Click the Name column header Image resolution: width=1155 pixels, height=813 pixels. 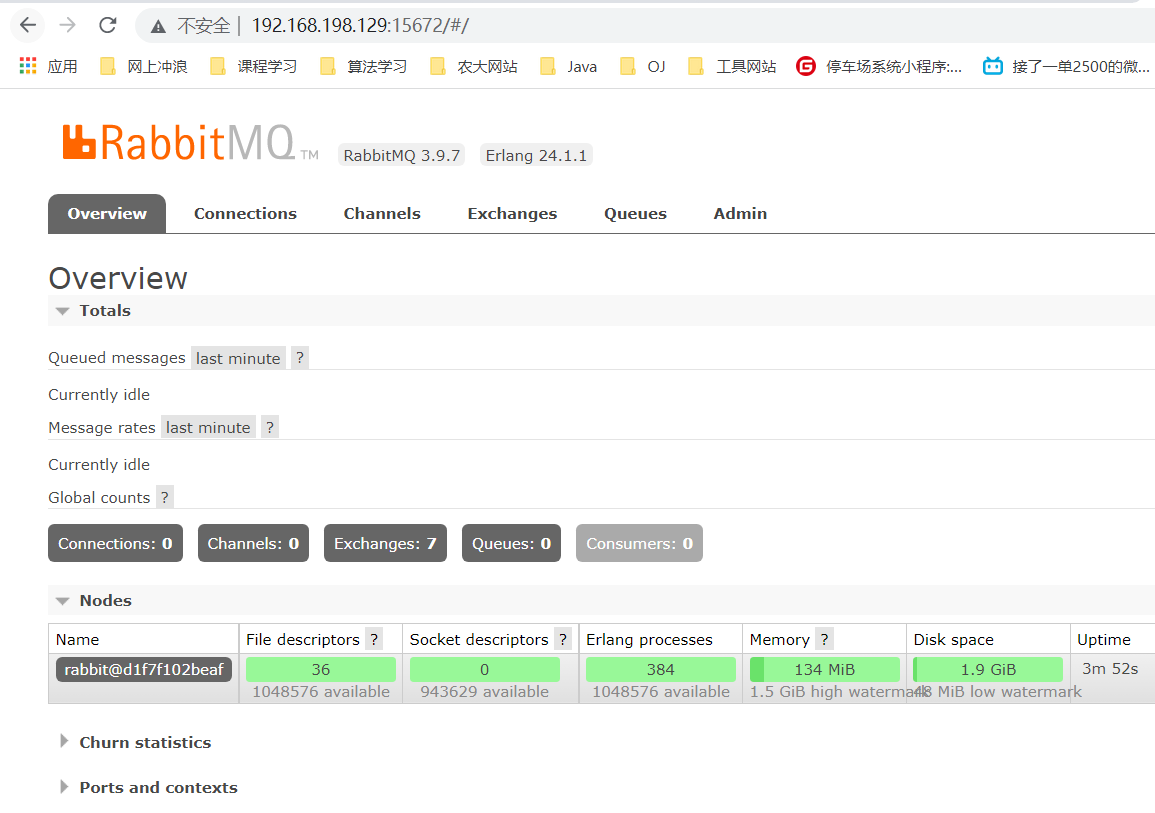[x=77, y=640]
